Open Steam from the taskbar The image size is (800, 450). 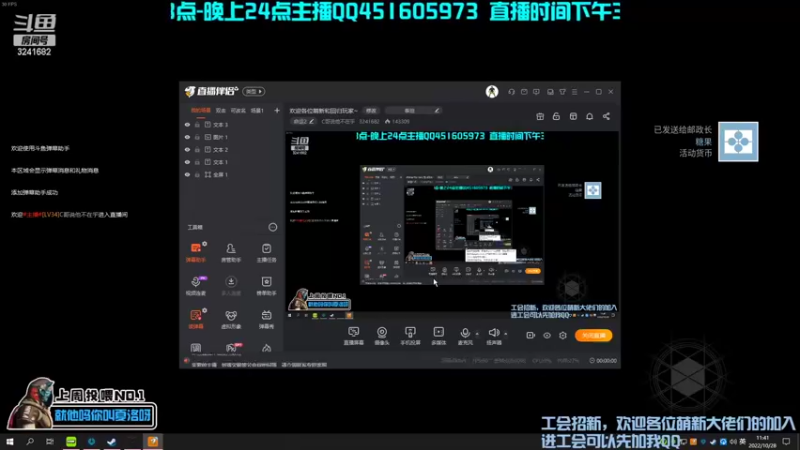112,442
